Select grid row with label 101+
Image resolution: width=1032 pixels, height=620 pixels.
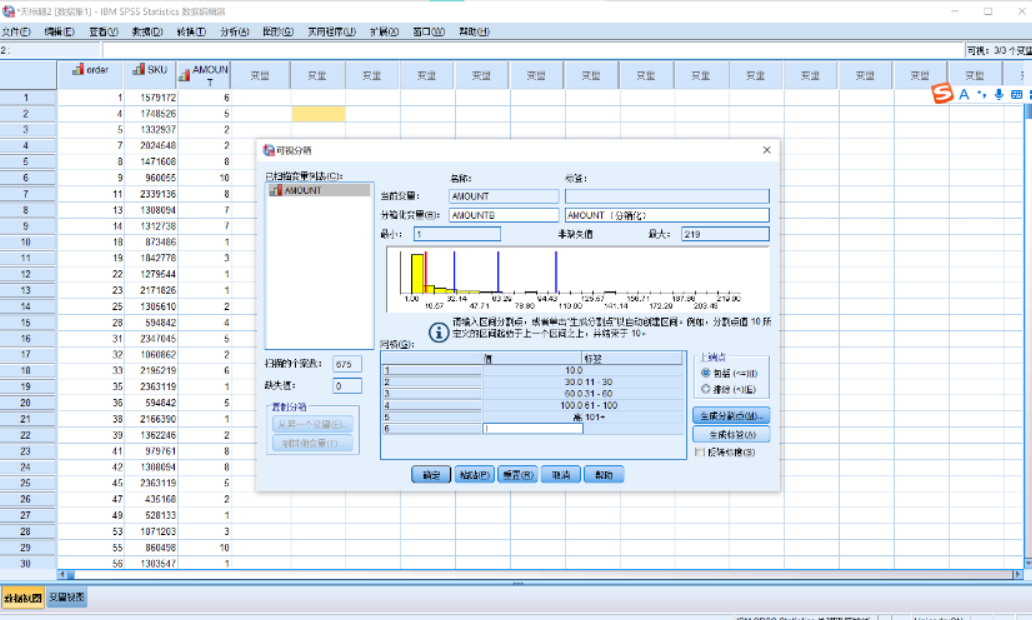532,417
